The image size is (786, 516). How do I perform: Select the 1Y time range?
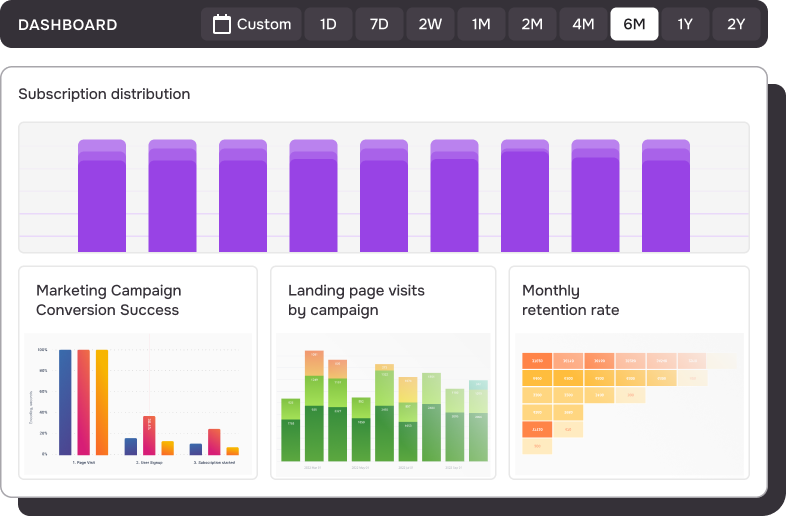point(685,24)
